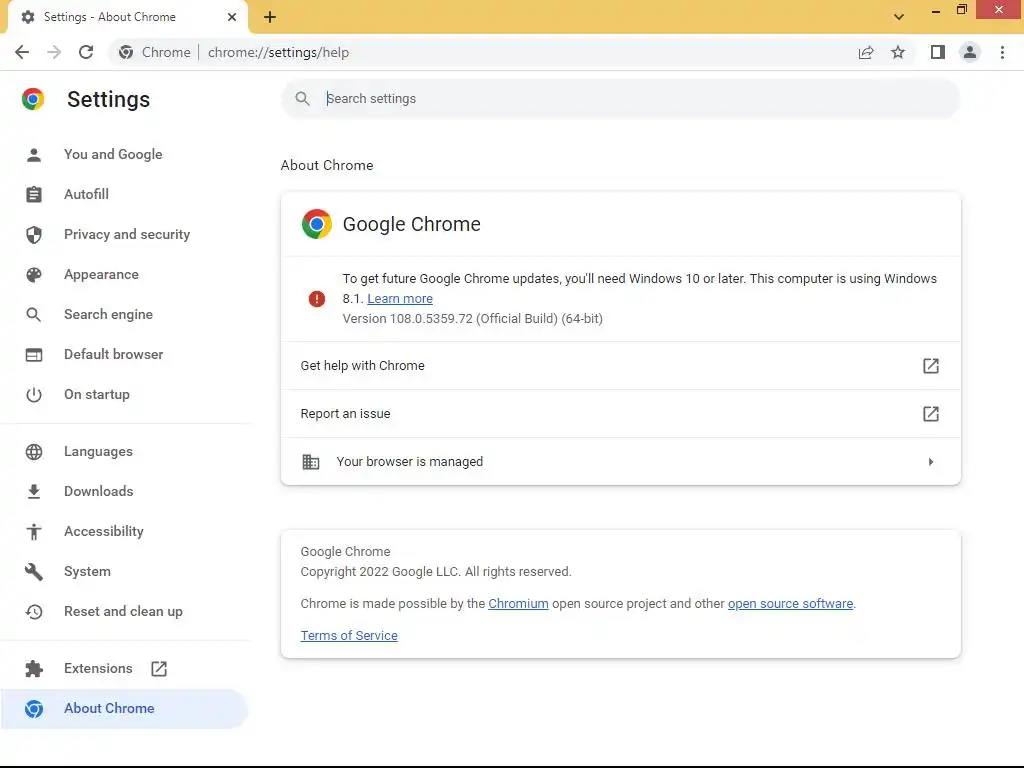Open Languages settings
This screenshot has width=1024, height=768.
point(98,451)
